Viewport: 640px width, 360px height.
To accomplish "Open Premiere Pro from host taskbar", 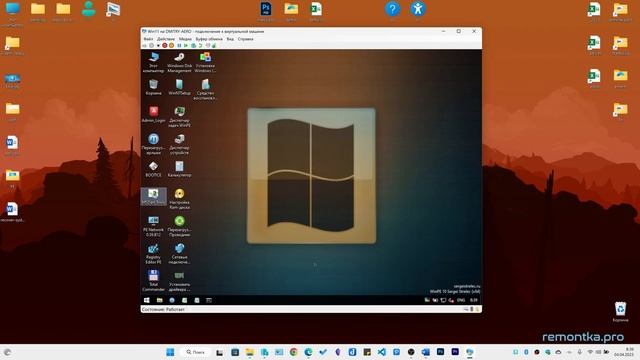I will click(455, 352).
